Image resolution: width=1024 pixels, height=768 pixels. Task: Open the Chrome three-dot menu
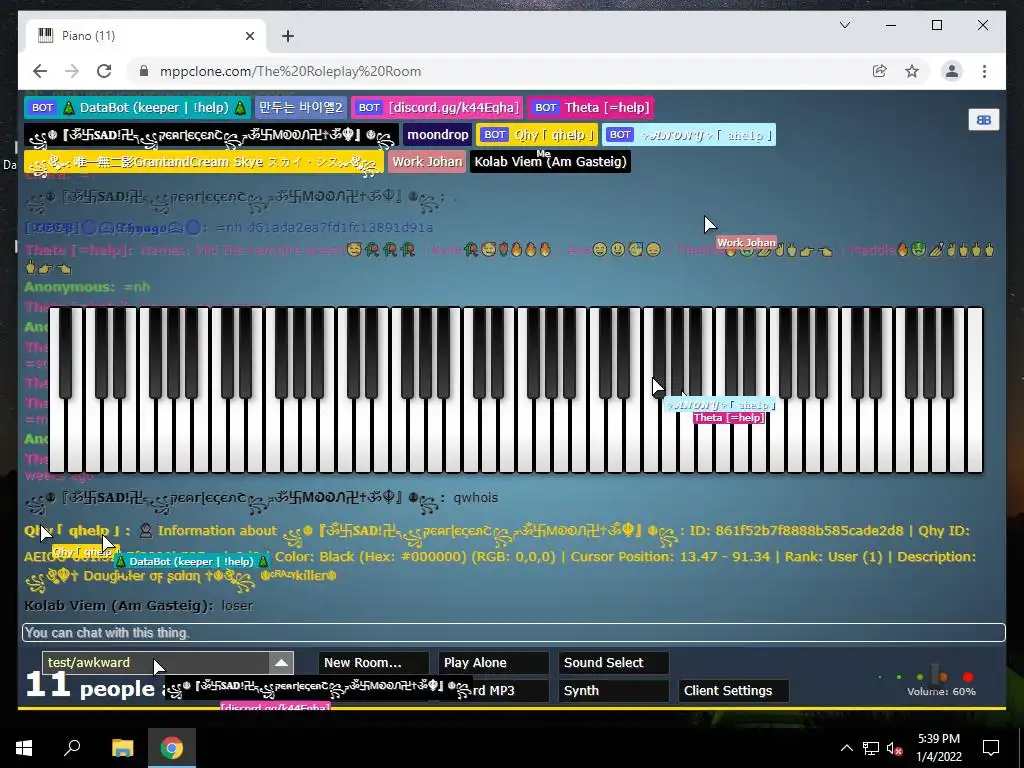(984, 71)
